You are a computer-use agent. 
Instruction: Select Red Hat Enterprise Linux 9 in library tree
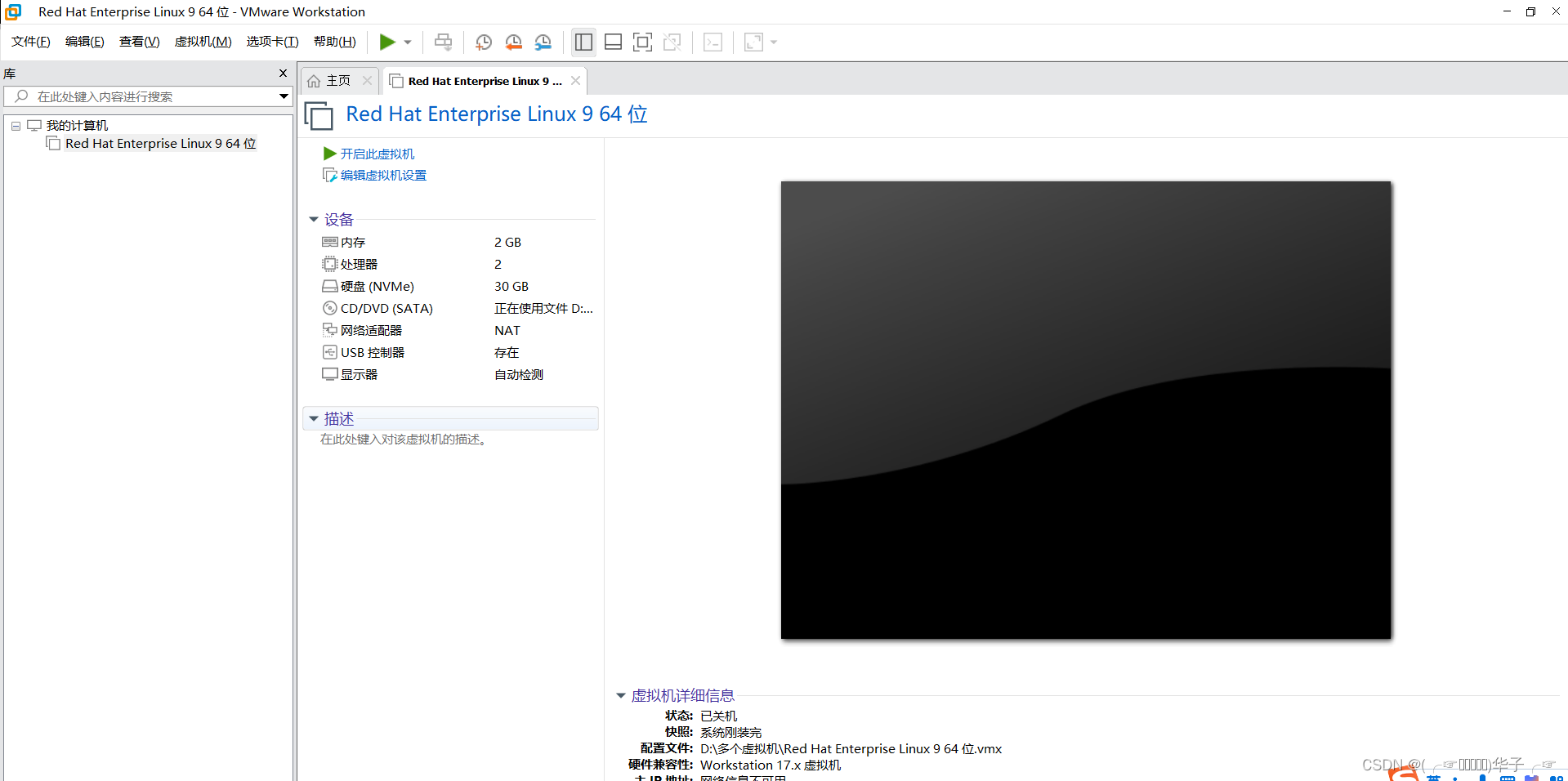(x=161, y=144)
